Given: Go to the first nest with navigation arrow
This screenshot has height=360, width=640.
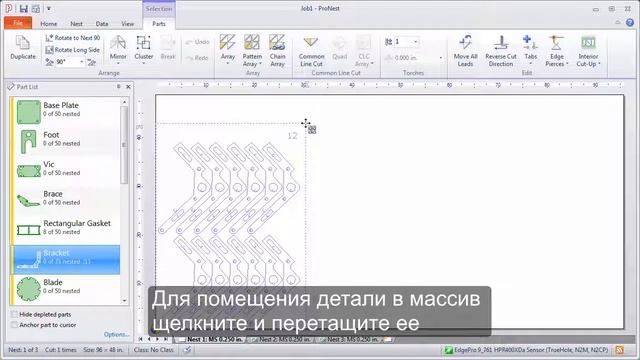Looking at the screenshot, I should (x=141, y=339).
